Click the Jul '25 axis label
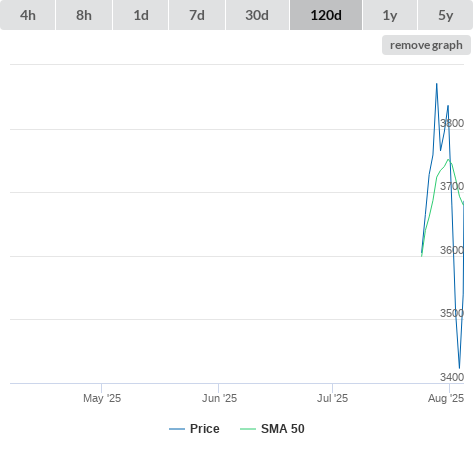This screenshot has width=474, height=455. [332, 398]
